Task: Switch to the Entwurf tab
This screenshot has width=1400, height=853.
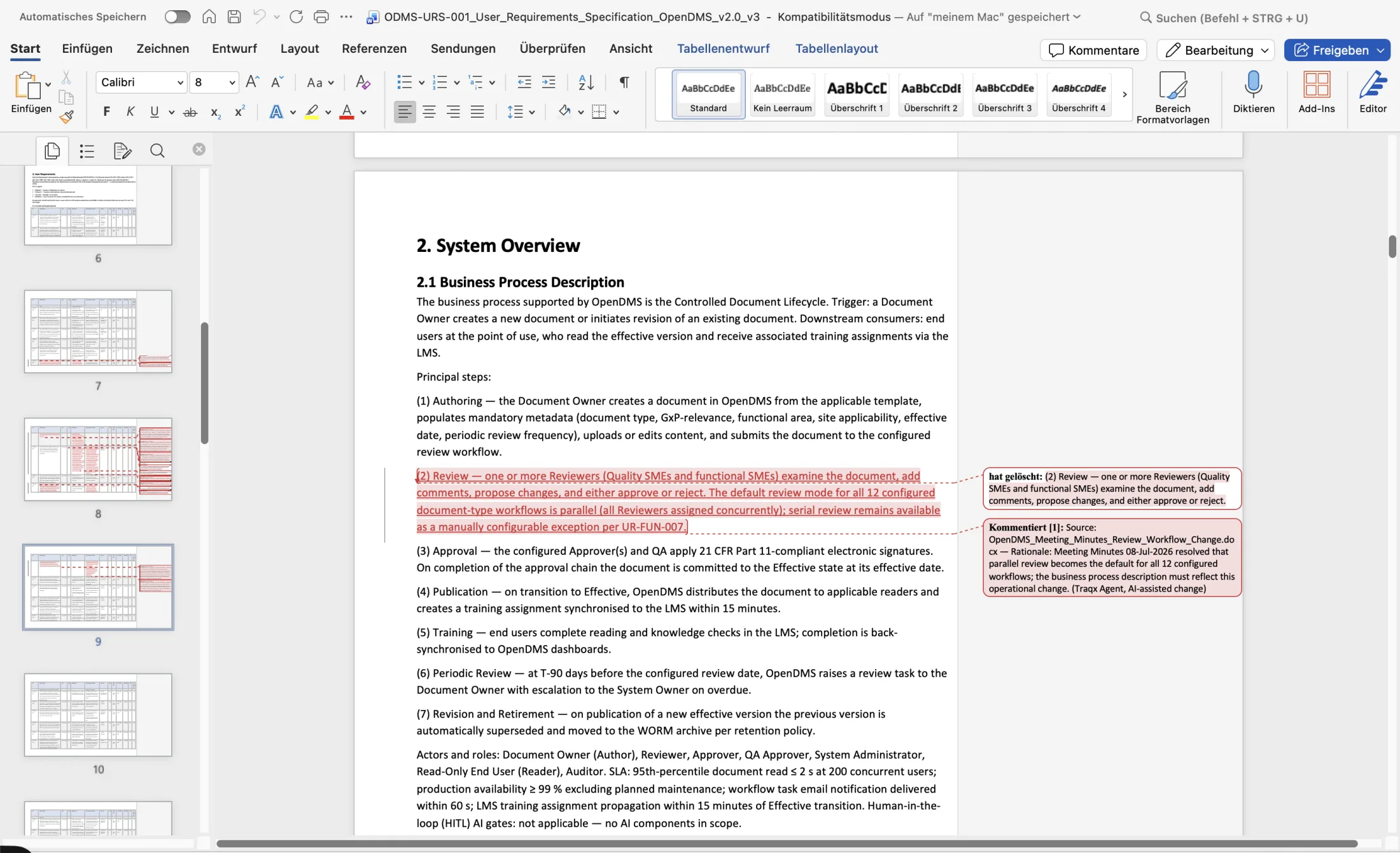Action: pyautogui.click(x=234, y=48)
